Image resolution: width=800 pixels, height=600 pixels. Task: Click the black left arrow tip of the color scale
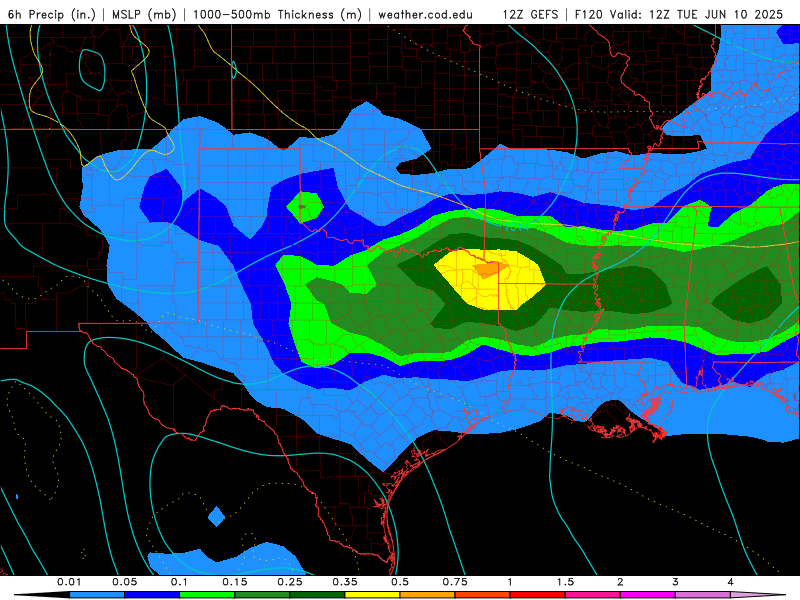(41, 595)
